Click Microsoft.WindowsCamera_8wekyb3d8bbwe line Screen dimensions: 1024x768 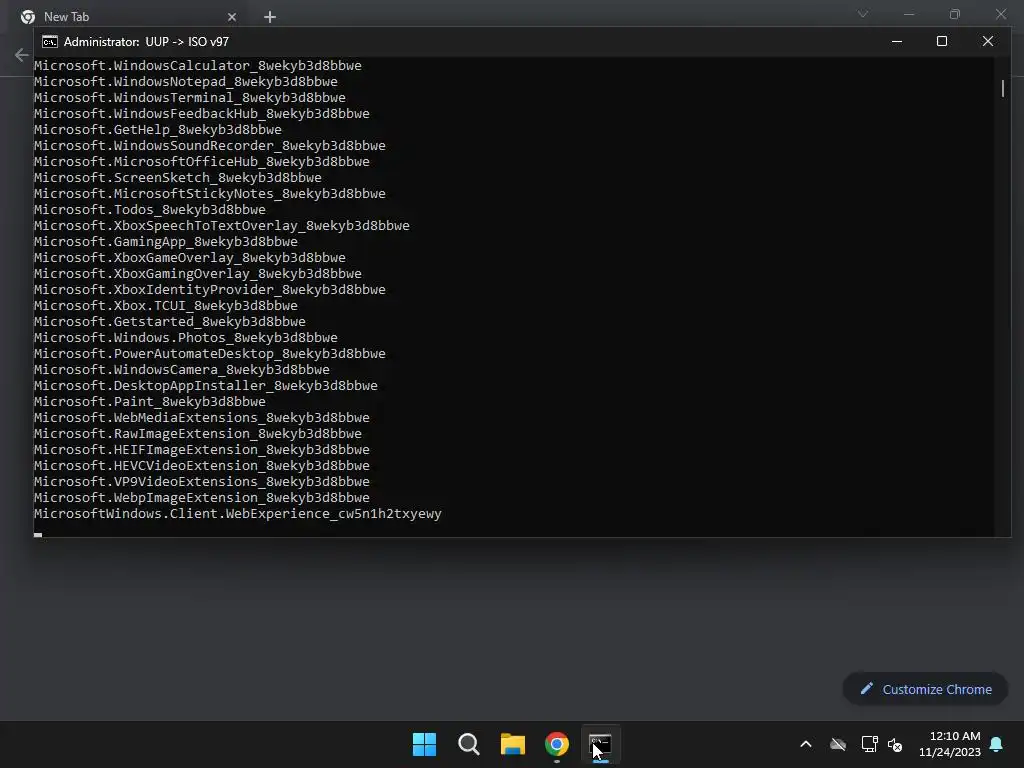click(182, 370)
